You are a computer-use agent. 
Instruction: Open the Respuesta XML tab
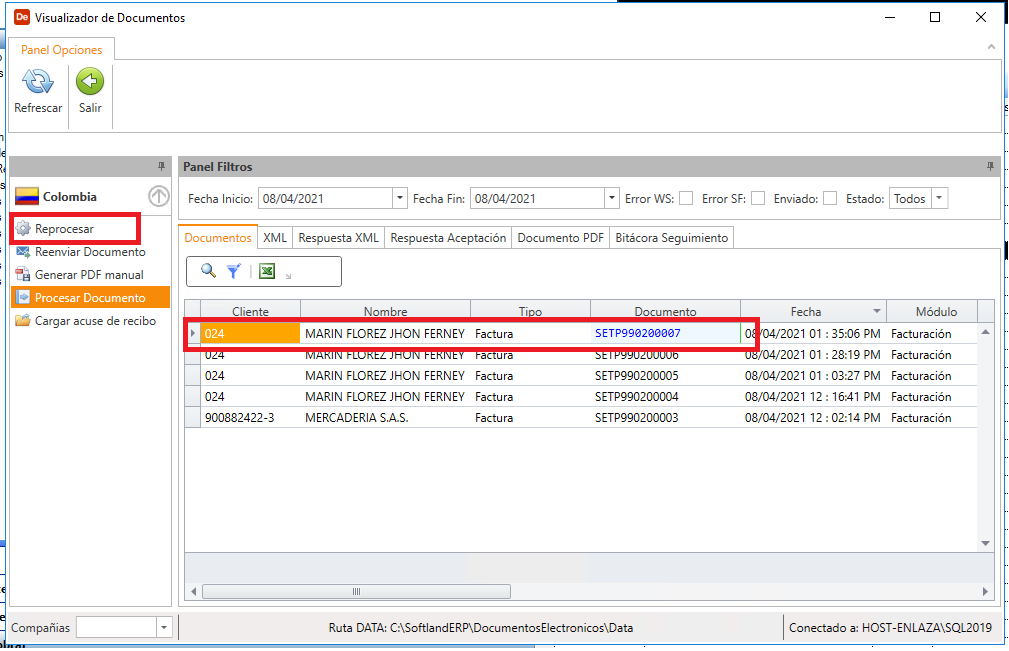(x=338, y=237)
